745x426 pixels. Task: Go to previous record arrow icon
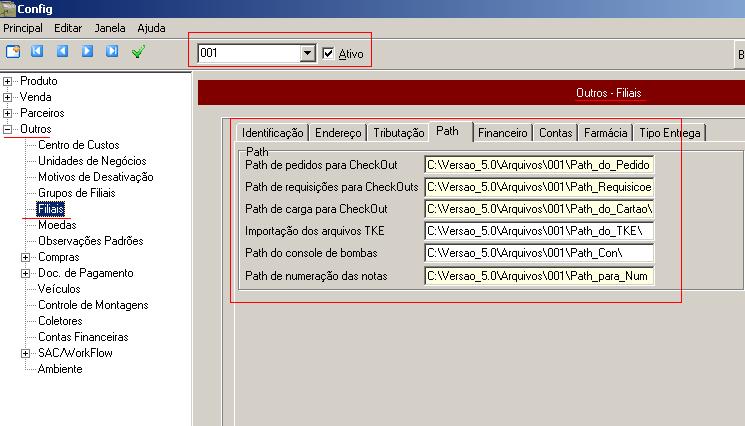[x=62, y=51]
